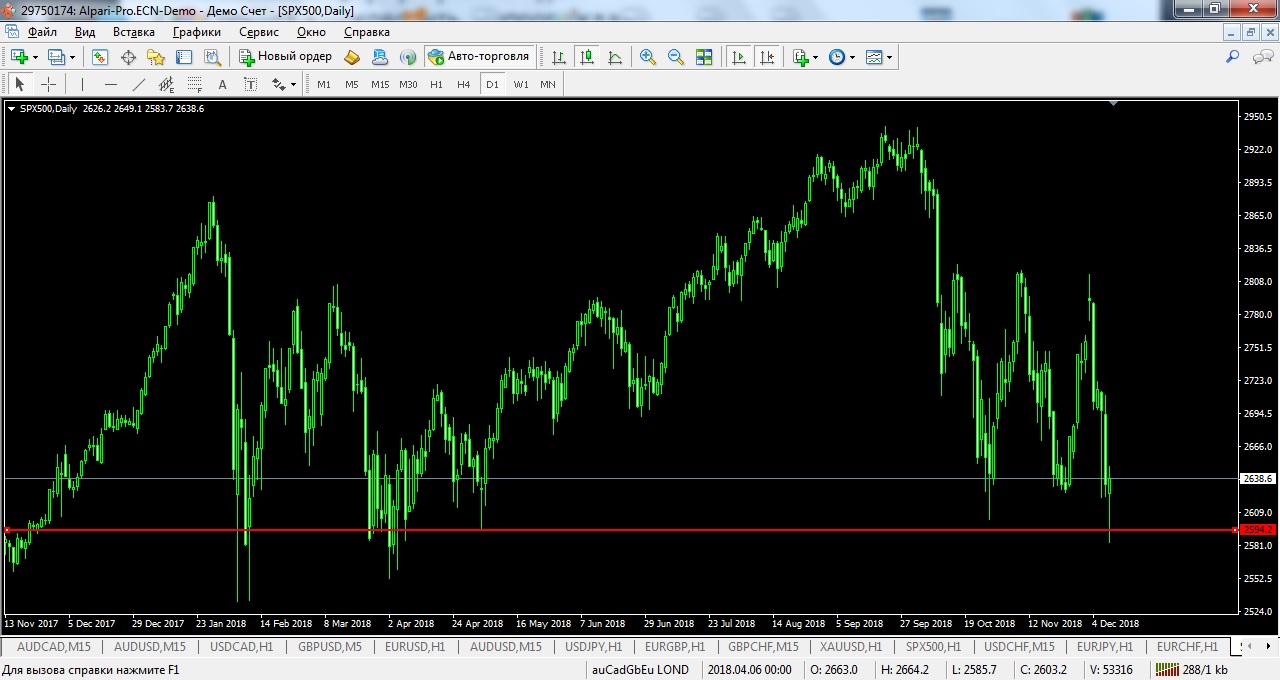The image size is (1280, 680).
Task: Click the auCadGbEu LOND profile in the status bar
Action: (x=640, y=670)
